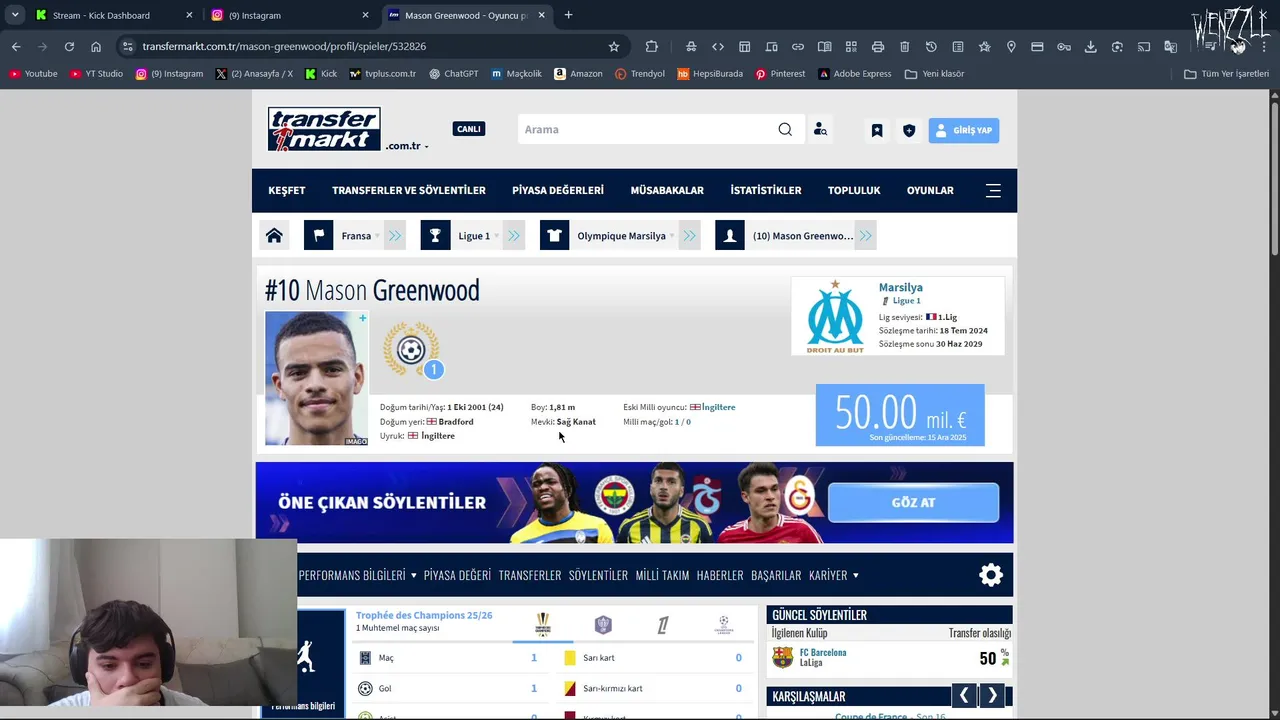This screenshot has width=1280, height=720.
Task: Open the Transfermarkt logo homepage
Action: tap(324, 129)
